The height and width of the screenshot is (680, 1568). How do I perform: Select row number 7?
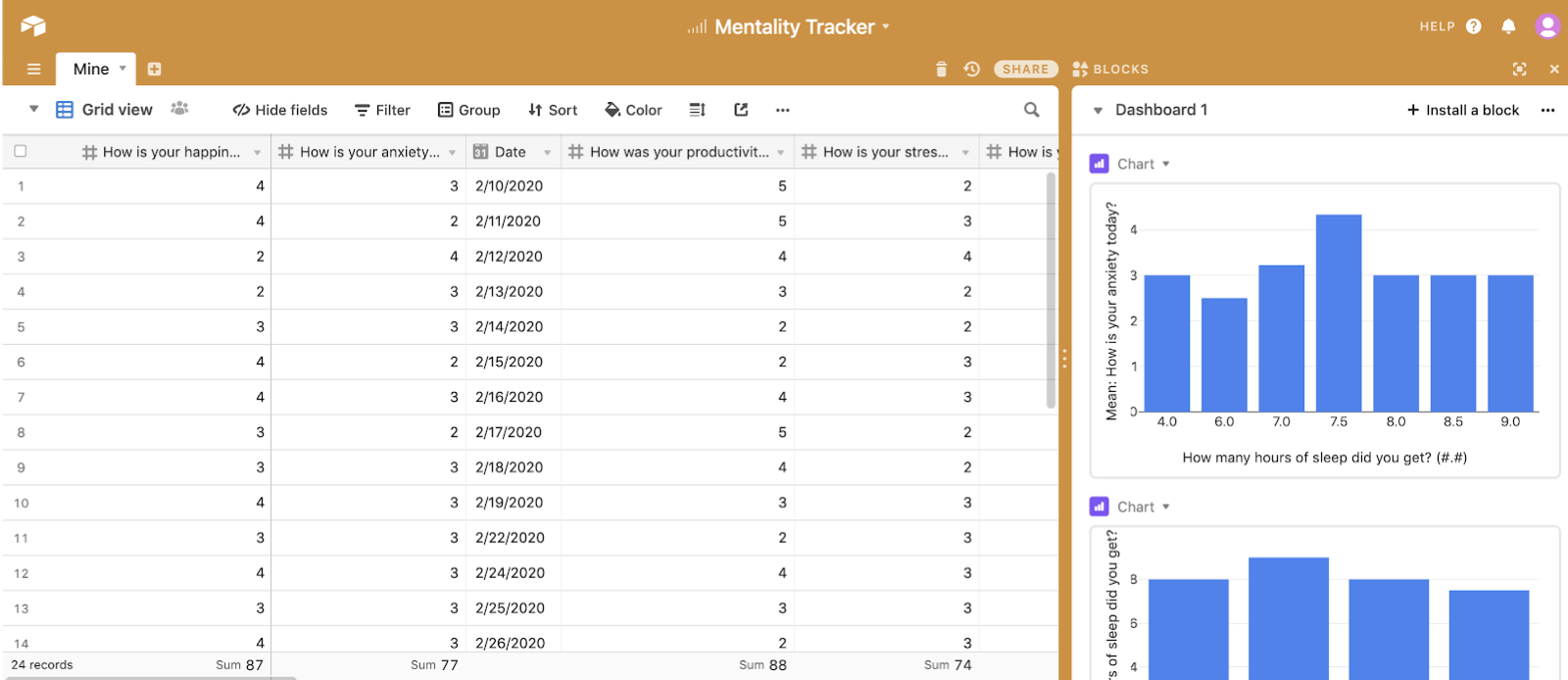(x=21, y=397)
